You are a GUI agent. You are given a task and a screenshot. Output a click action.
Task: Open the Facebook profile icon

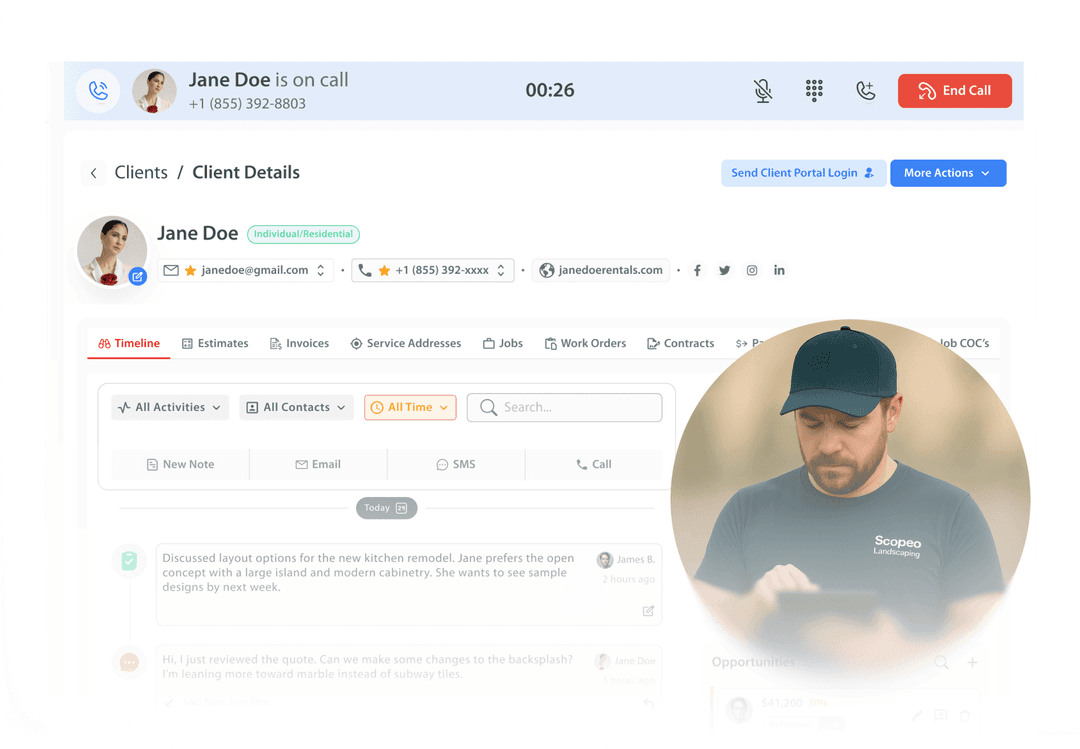697,270
